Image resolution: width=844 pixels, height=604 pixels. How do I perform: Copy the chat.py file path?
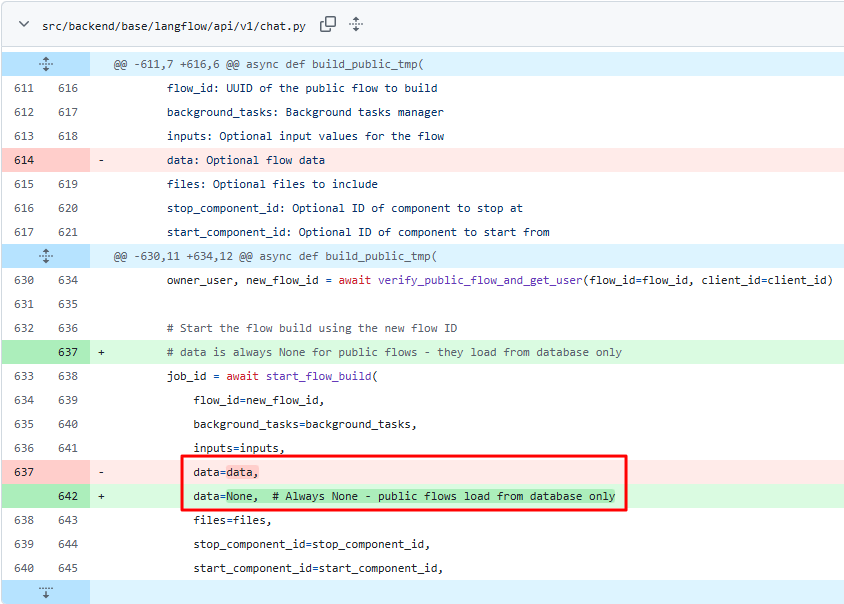[328, 24]
